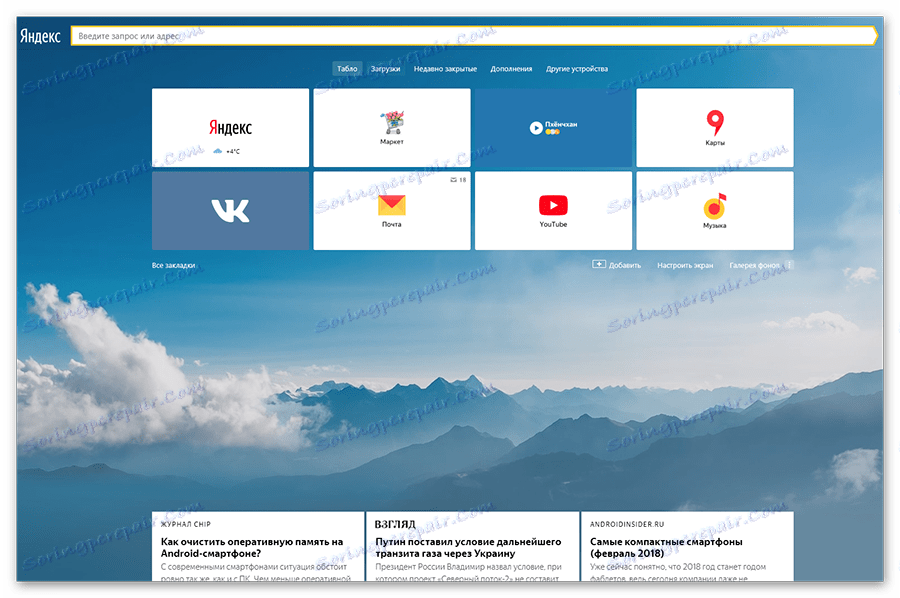
Task: Open the Загрузки tab
Action: 385,69
